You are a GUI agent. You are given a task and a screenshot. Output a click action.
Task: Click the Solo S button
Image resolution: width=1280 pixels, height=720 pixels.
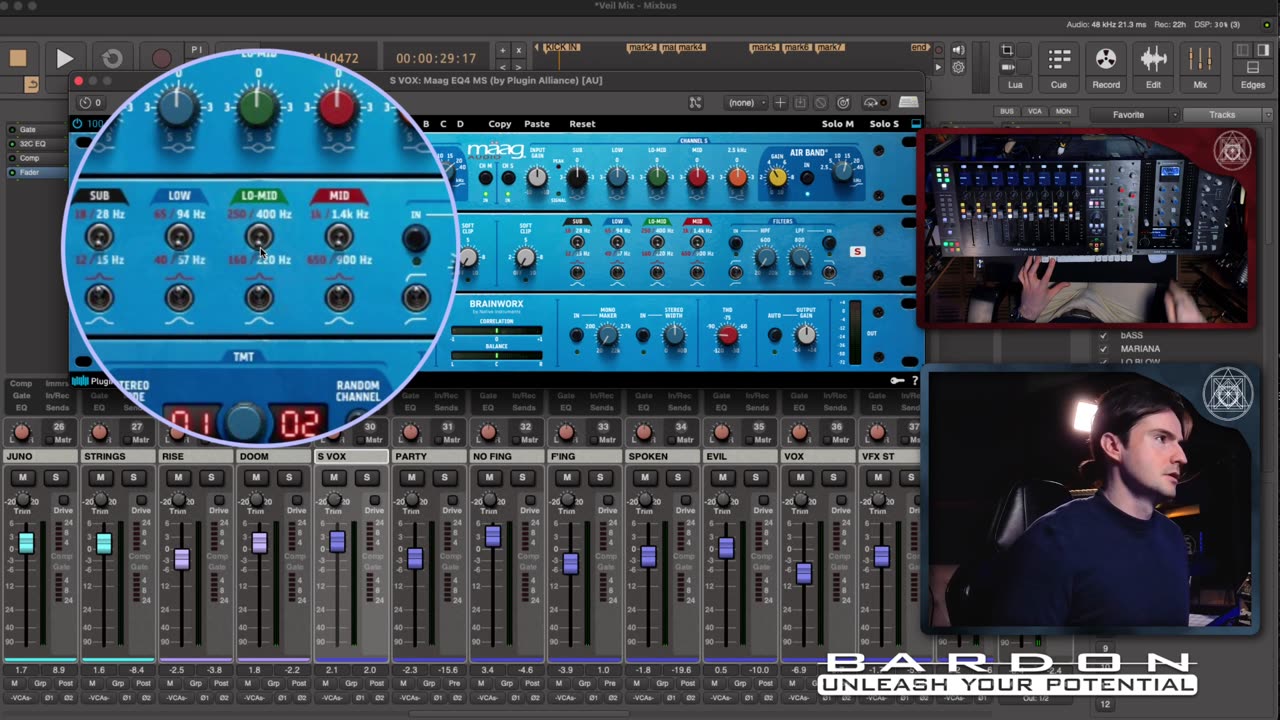[x=884, y=124]
